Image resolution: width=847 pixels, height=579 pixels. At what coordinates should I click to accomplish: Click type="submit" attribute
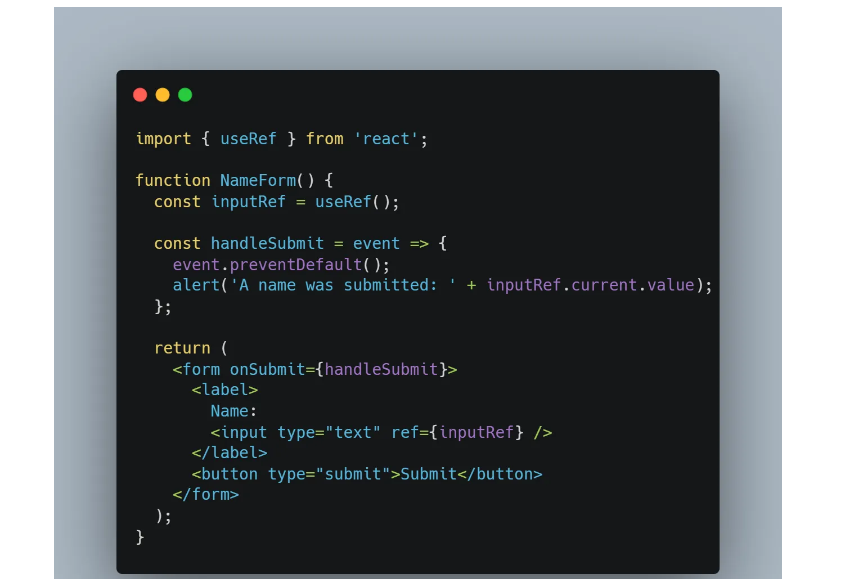coord(329,474)
